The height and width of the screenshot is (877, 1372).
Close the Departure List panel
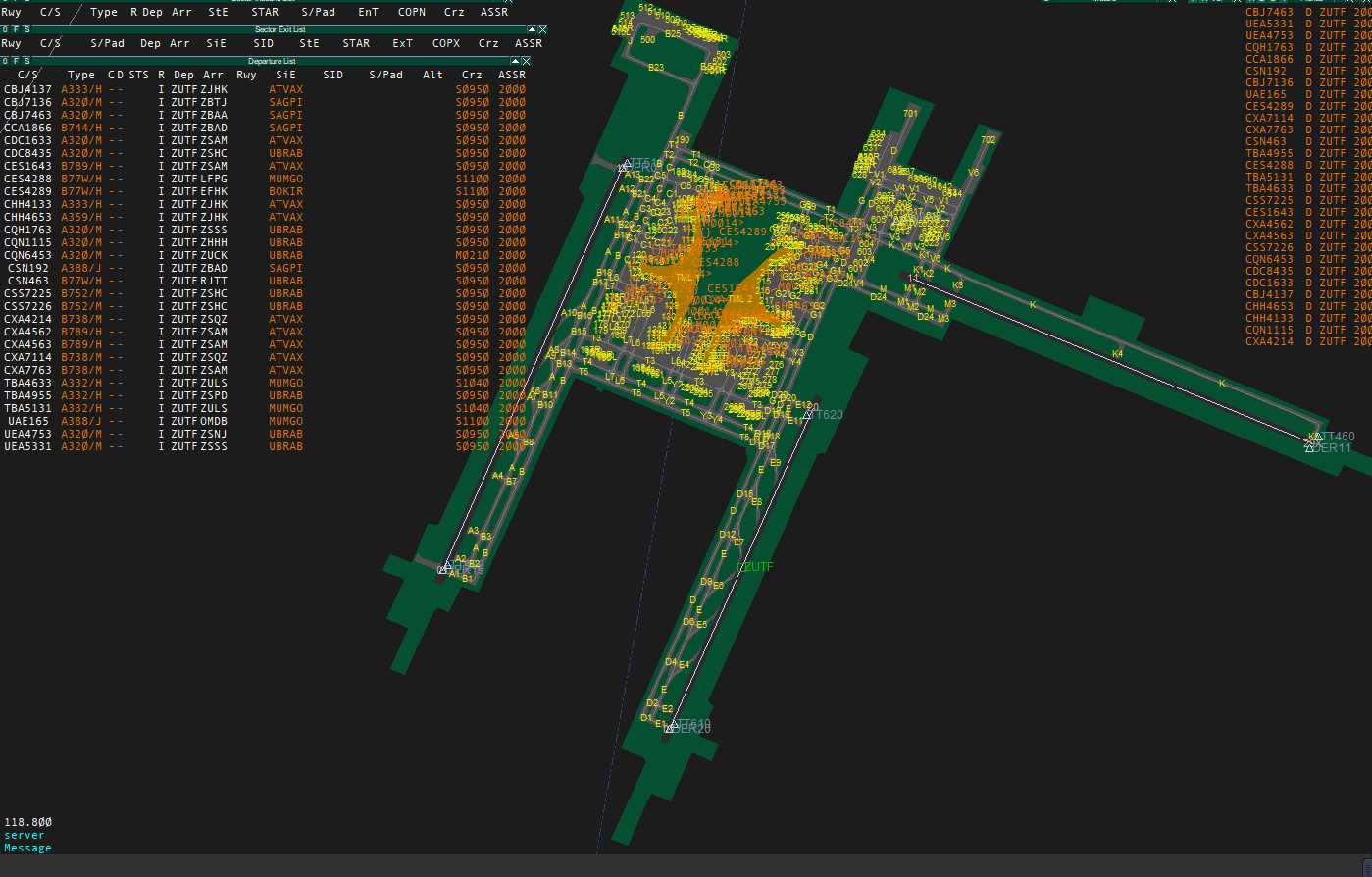coord(527,61)
